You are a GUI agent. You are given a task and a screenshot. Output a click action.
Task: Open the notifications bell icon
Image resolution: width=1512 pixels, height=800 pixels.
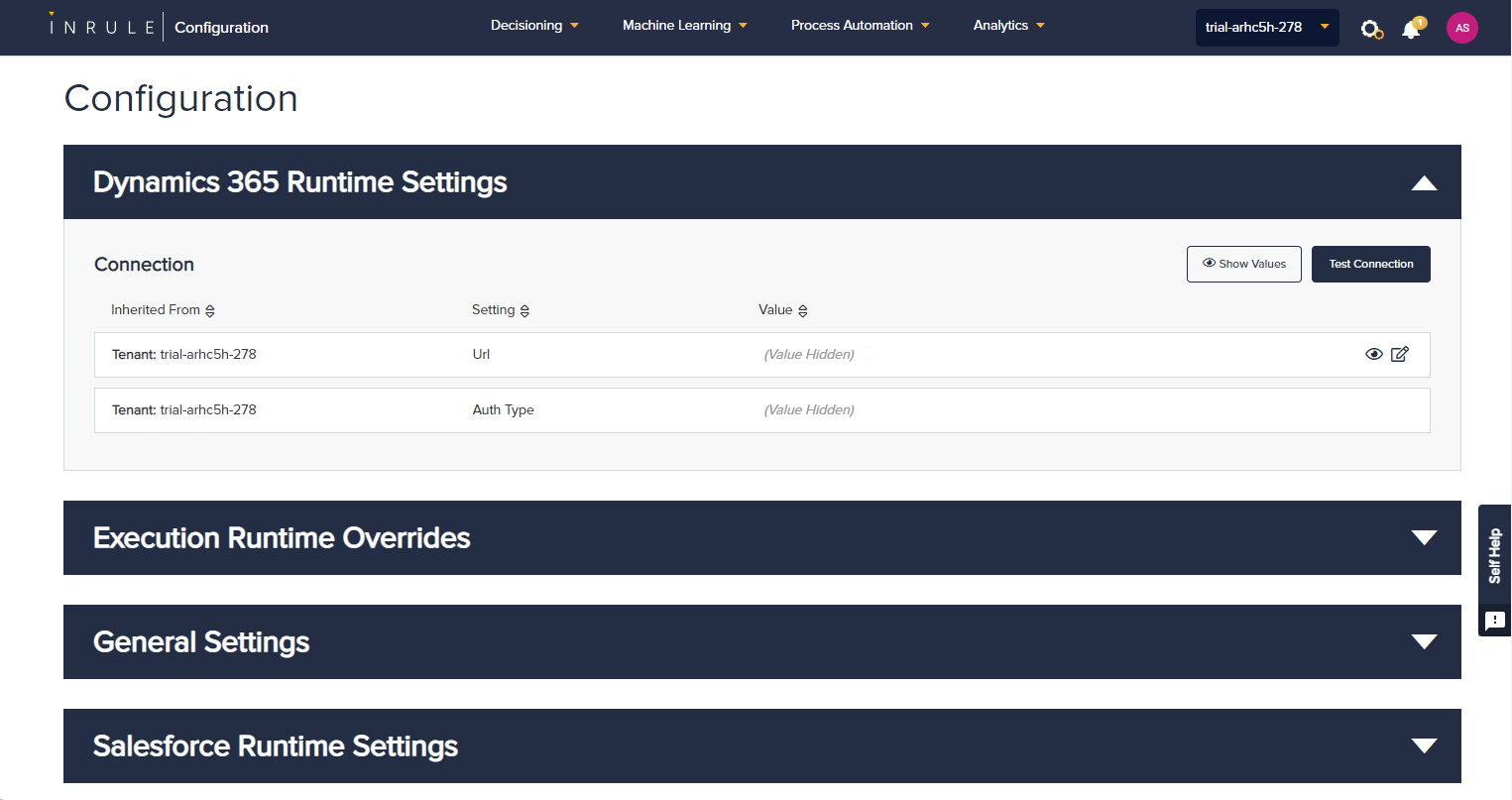click(x=1411, y=29)
